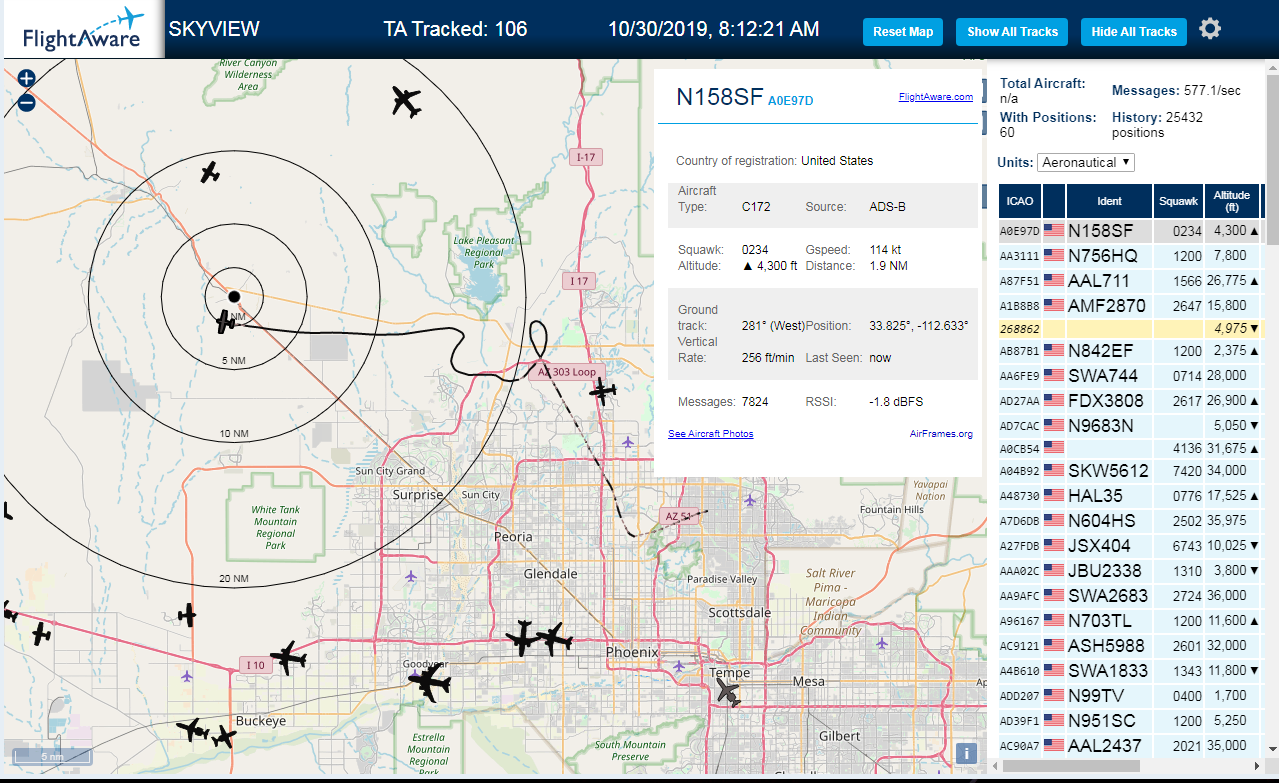Zoom out the map with minus button
The image size is (1279, 783).
26,102
